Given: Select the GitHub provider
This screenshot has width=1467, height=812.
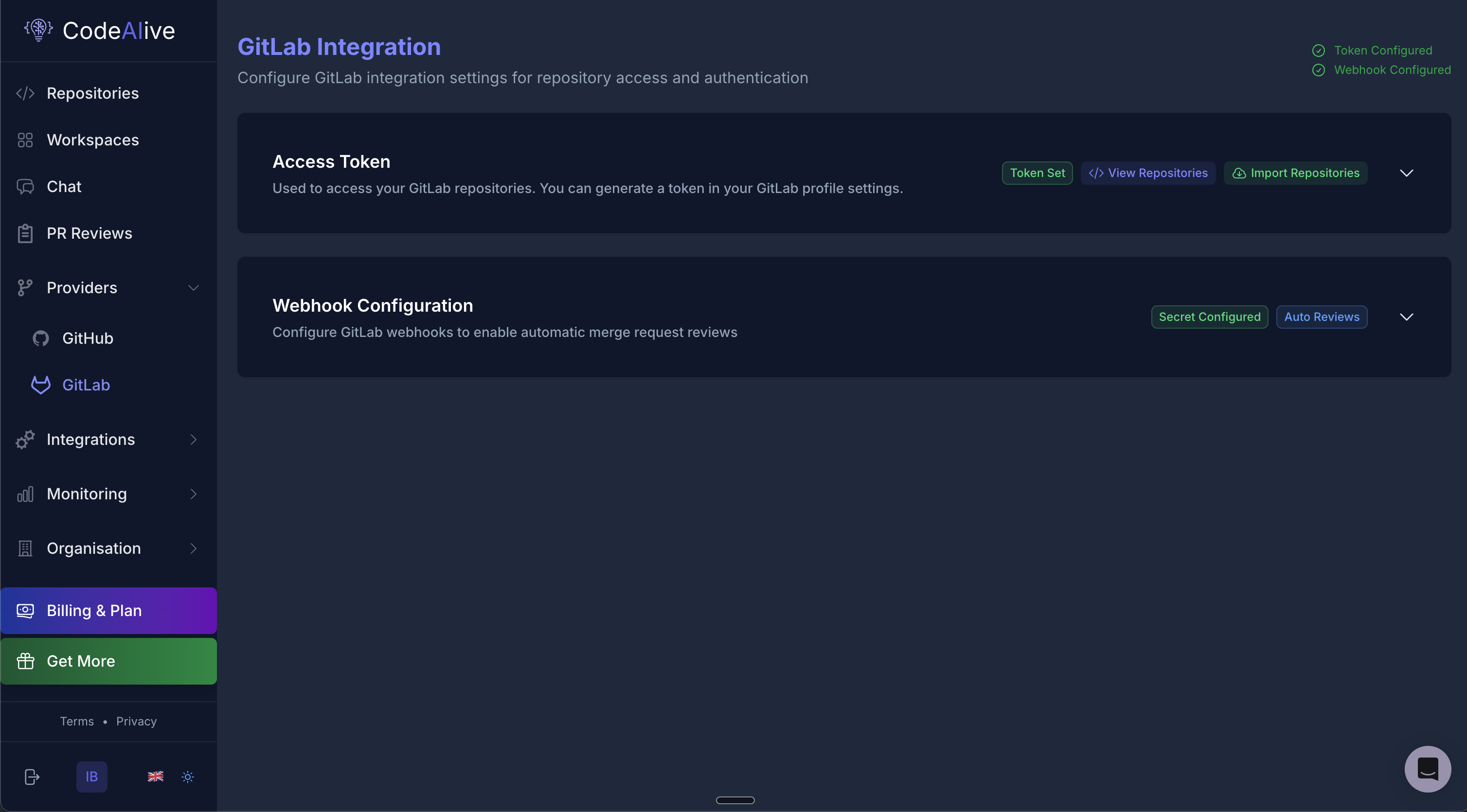Looking at the screenshot, I should [88, 337].
